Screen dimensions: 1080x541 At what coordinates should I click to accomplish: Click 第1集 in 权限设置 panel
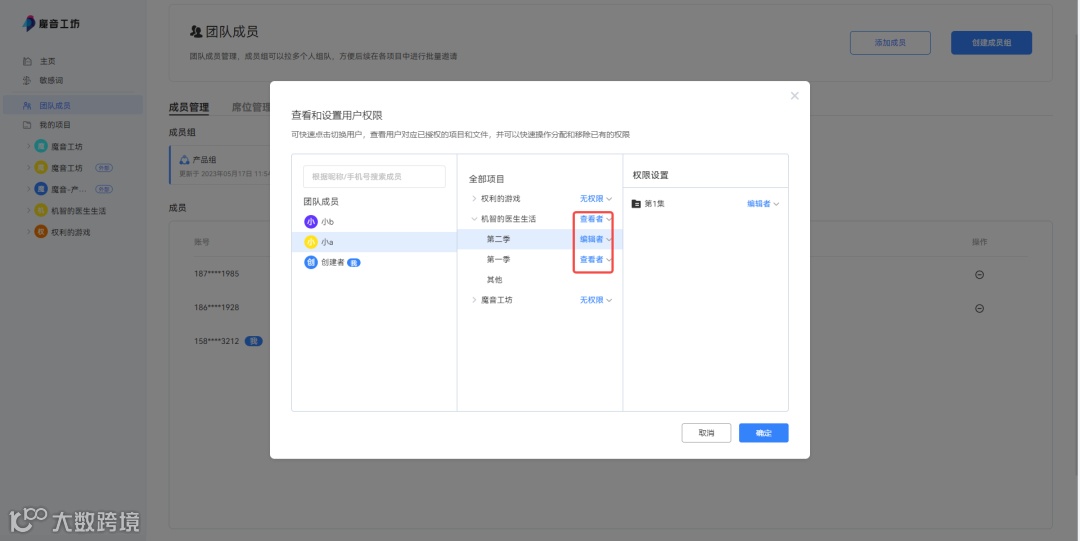654,204
